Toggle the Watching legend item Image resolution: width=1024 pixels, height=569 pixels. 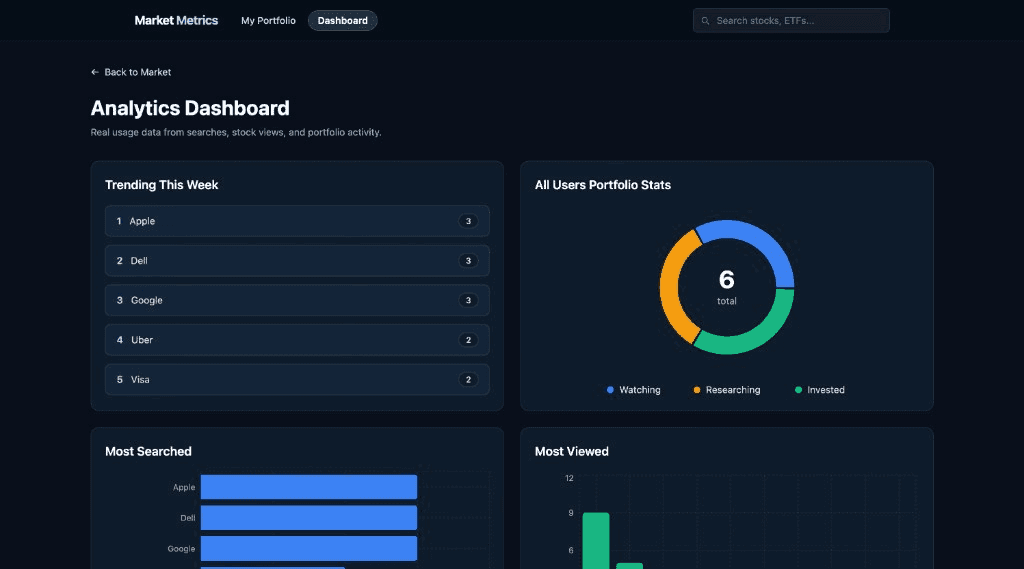pos(633,390)
